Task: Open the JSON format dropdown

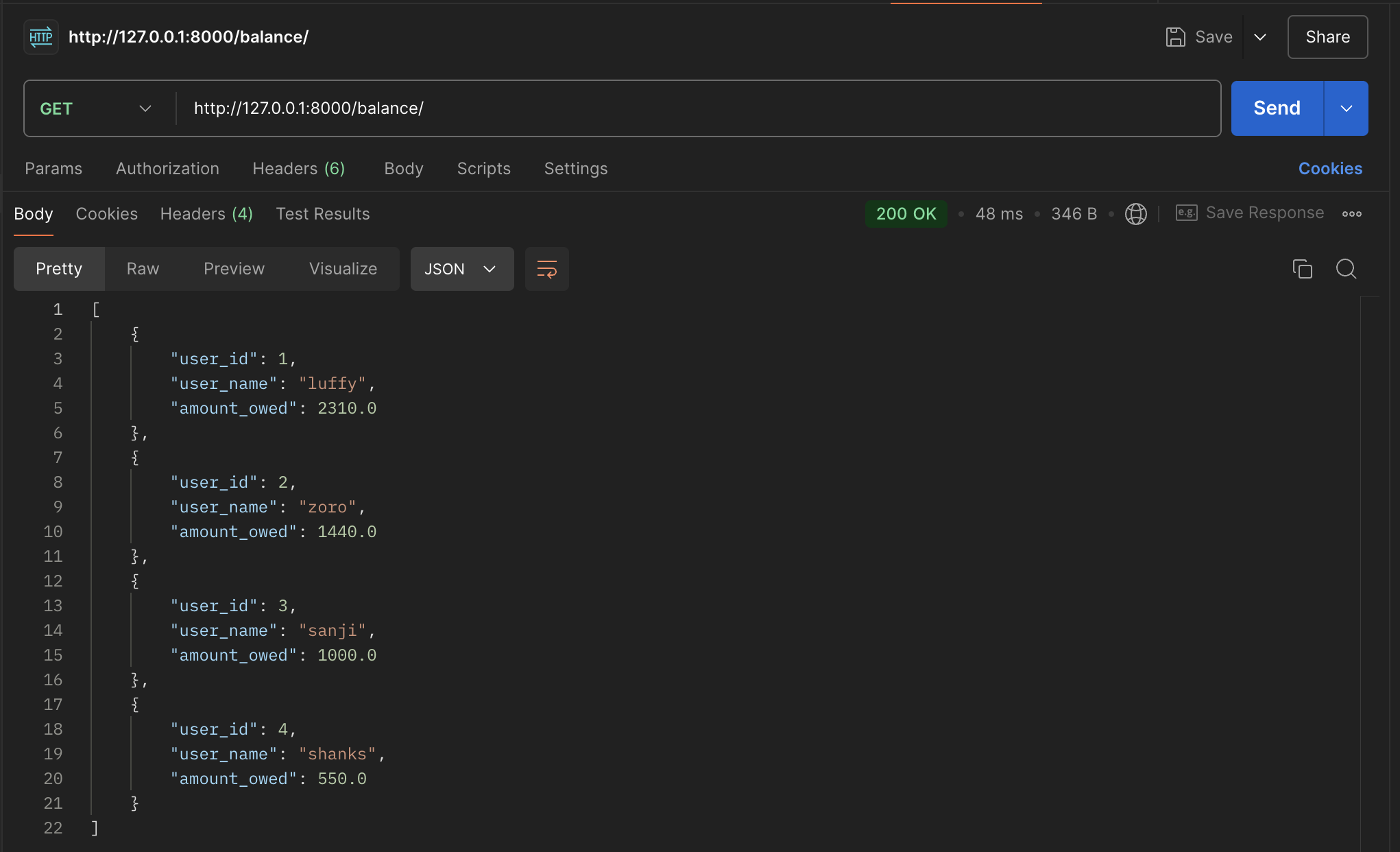Action: click(461, 269)
